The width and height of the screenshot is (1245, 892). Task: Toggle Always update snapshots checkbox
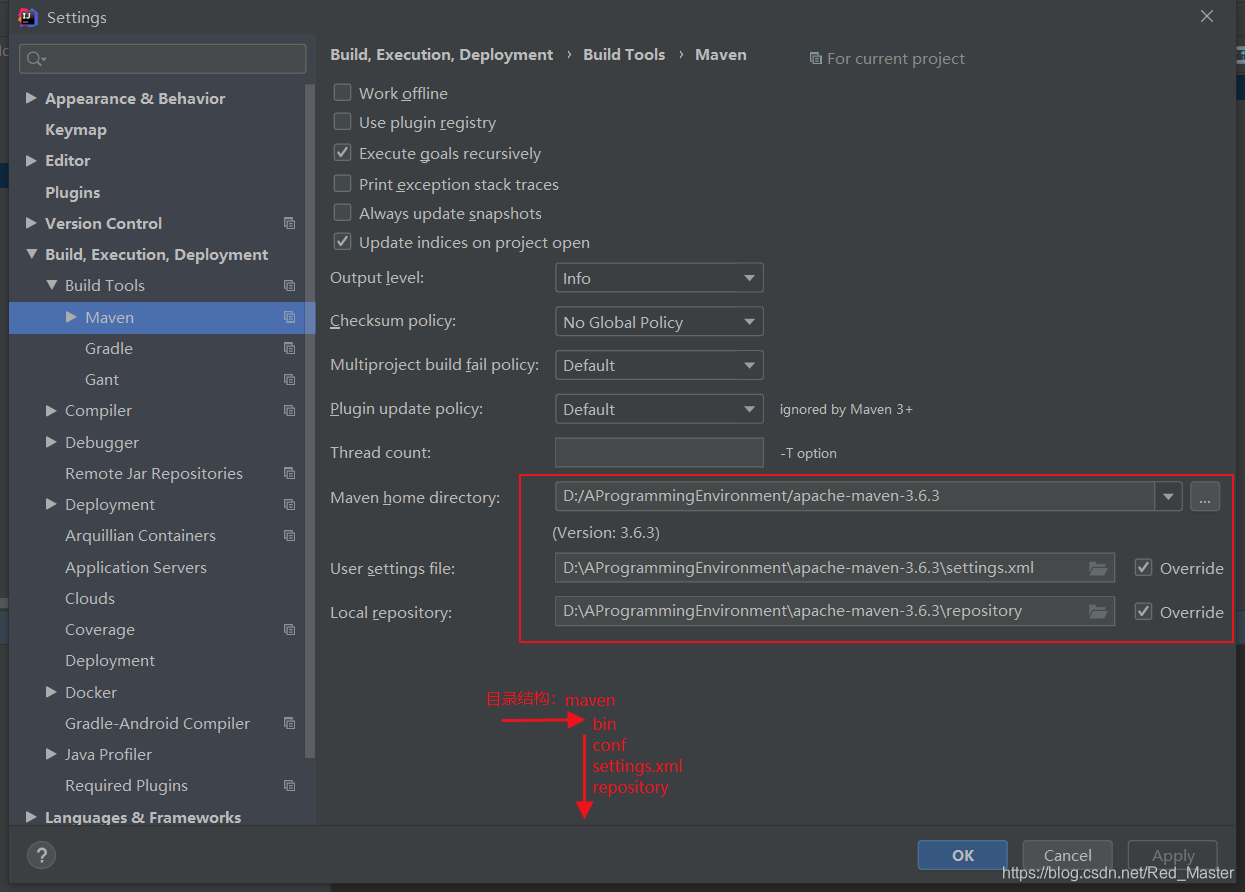pyautogui.click(x=342, y=213)
